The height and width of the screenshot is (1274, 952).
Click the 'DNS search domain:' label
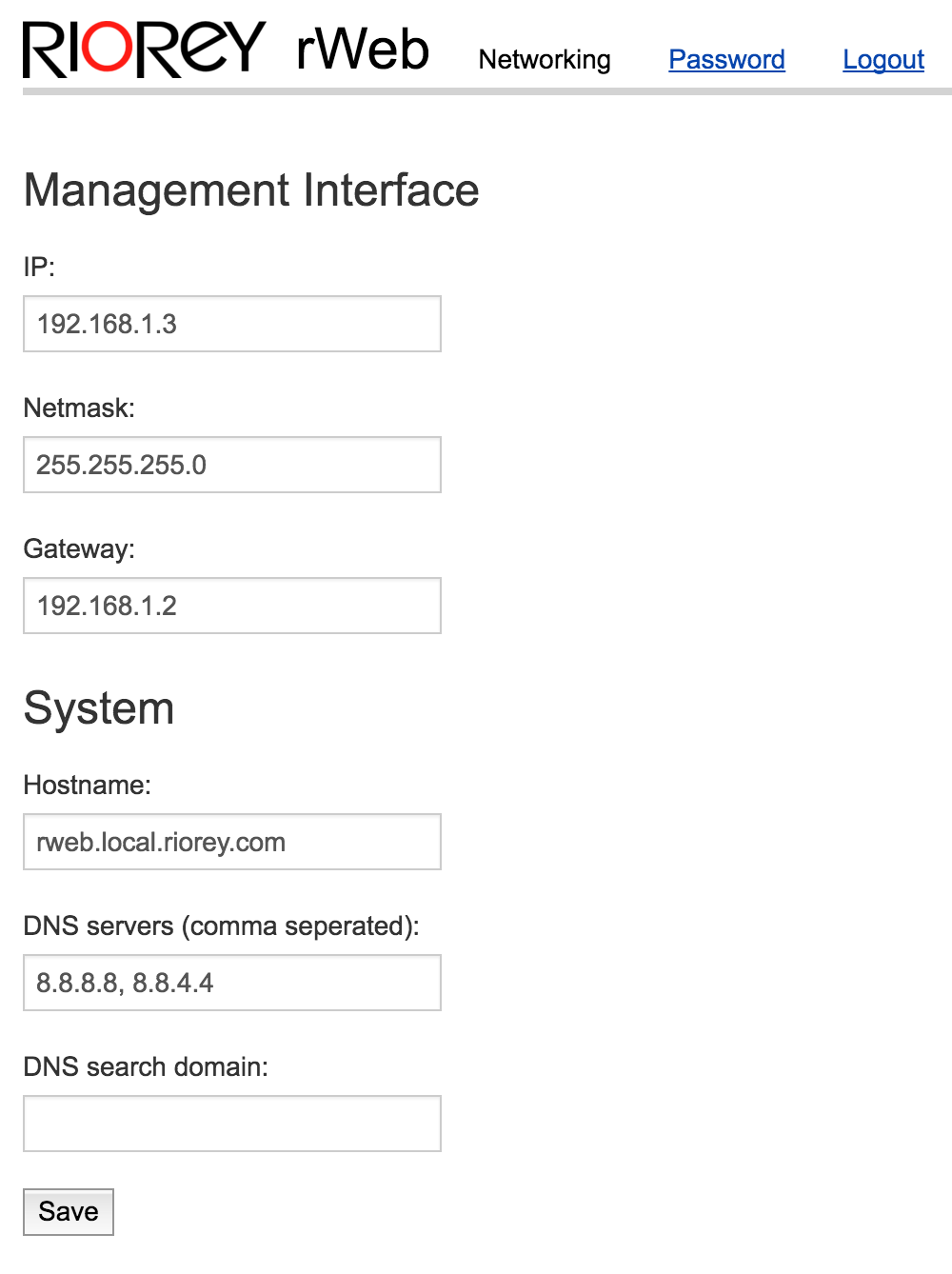146,1066
